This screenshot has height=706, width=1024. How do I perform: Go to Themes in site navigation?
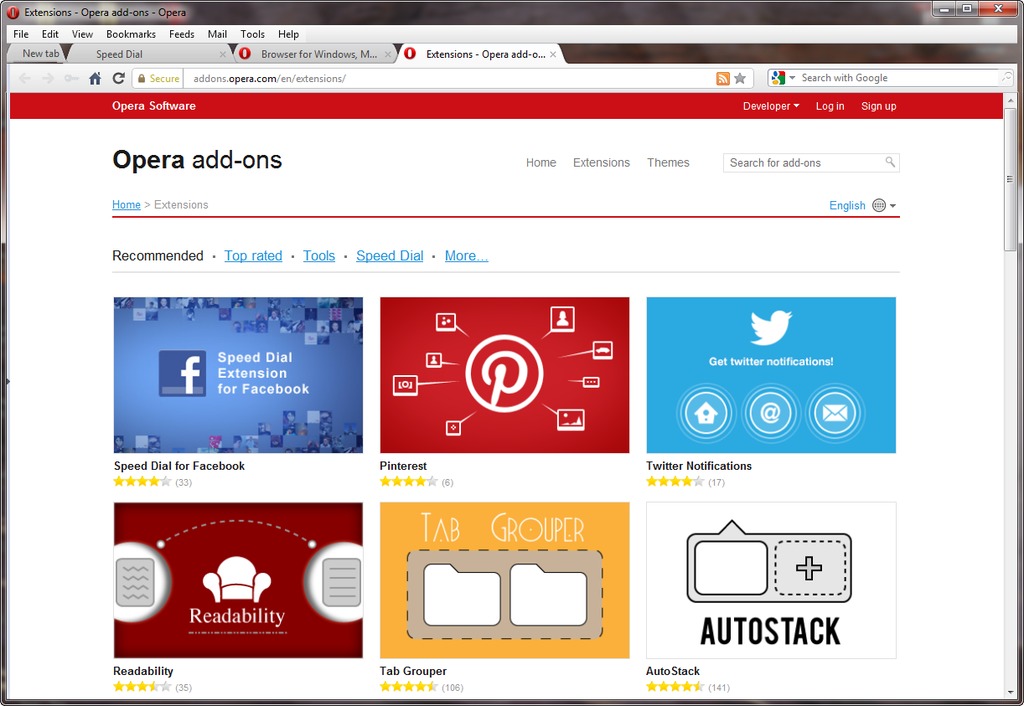click(x=668, y=163)
